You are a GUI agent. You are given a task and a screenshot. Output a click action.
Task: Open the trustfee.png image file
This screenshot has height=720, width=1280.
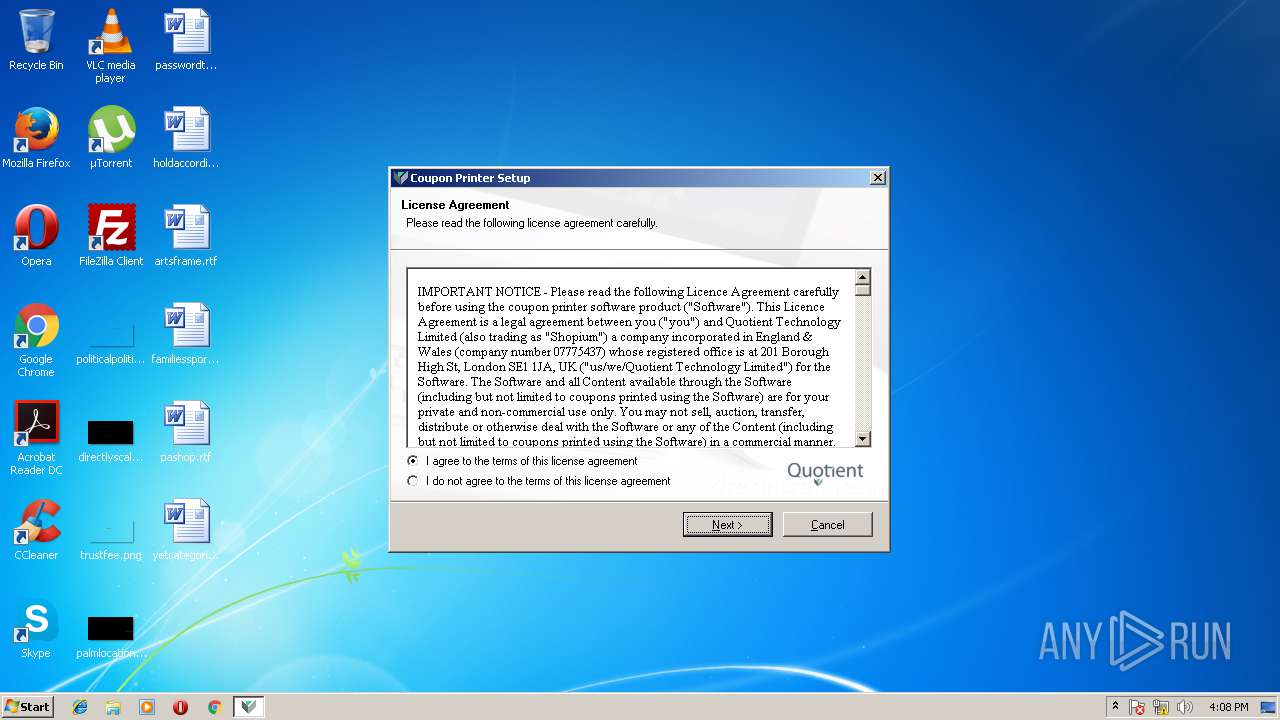110,538
